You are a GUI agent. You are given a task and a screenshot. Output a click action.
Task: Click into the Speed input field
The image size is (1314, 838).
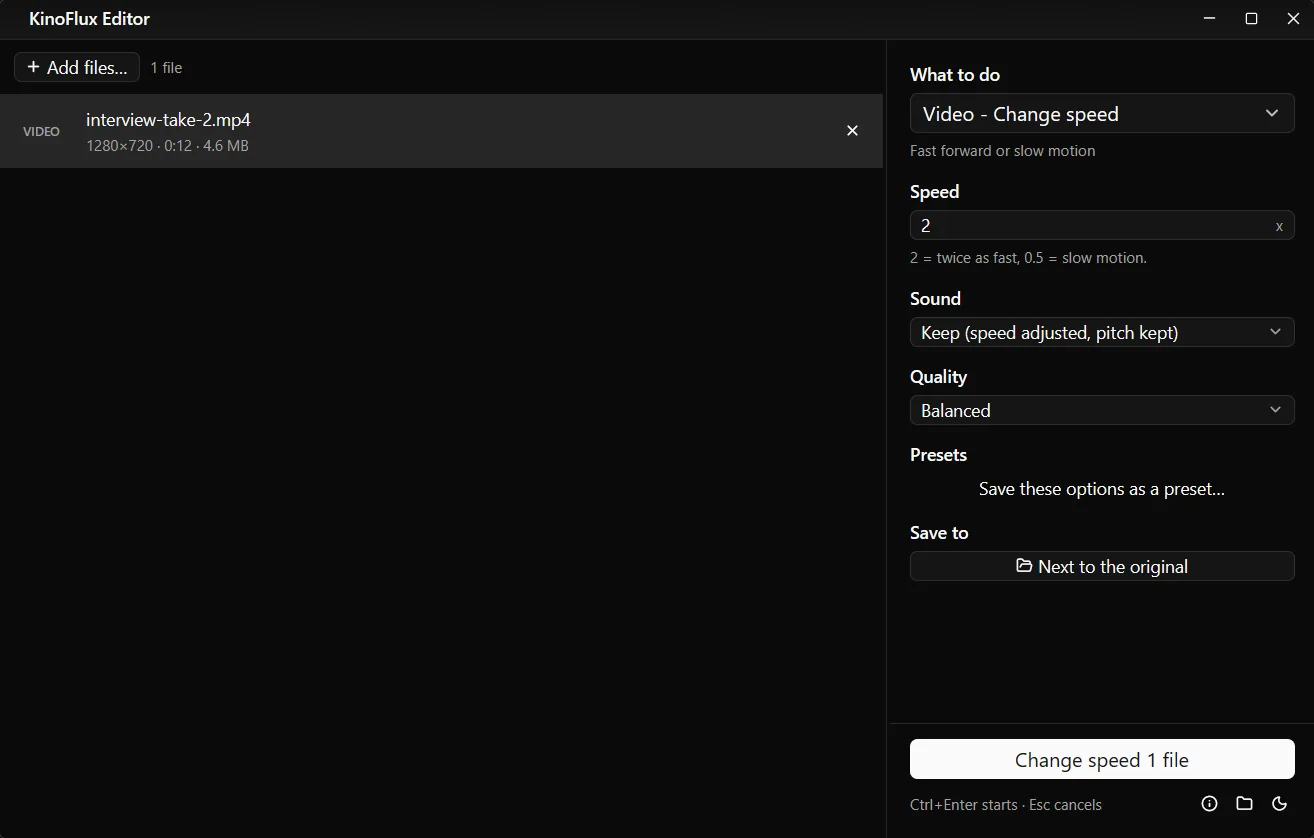1102,226
